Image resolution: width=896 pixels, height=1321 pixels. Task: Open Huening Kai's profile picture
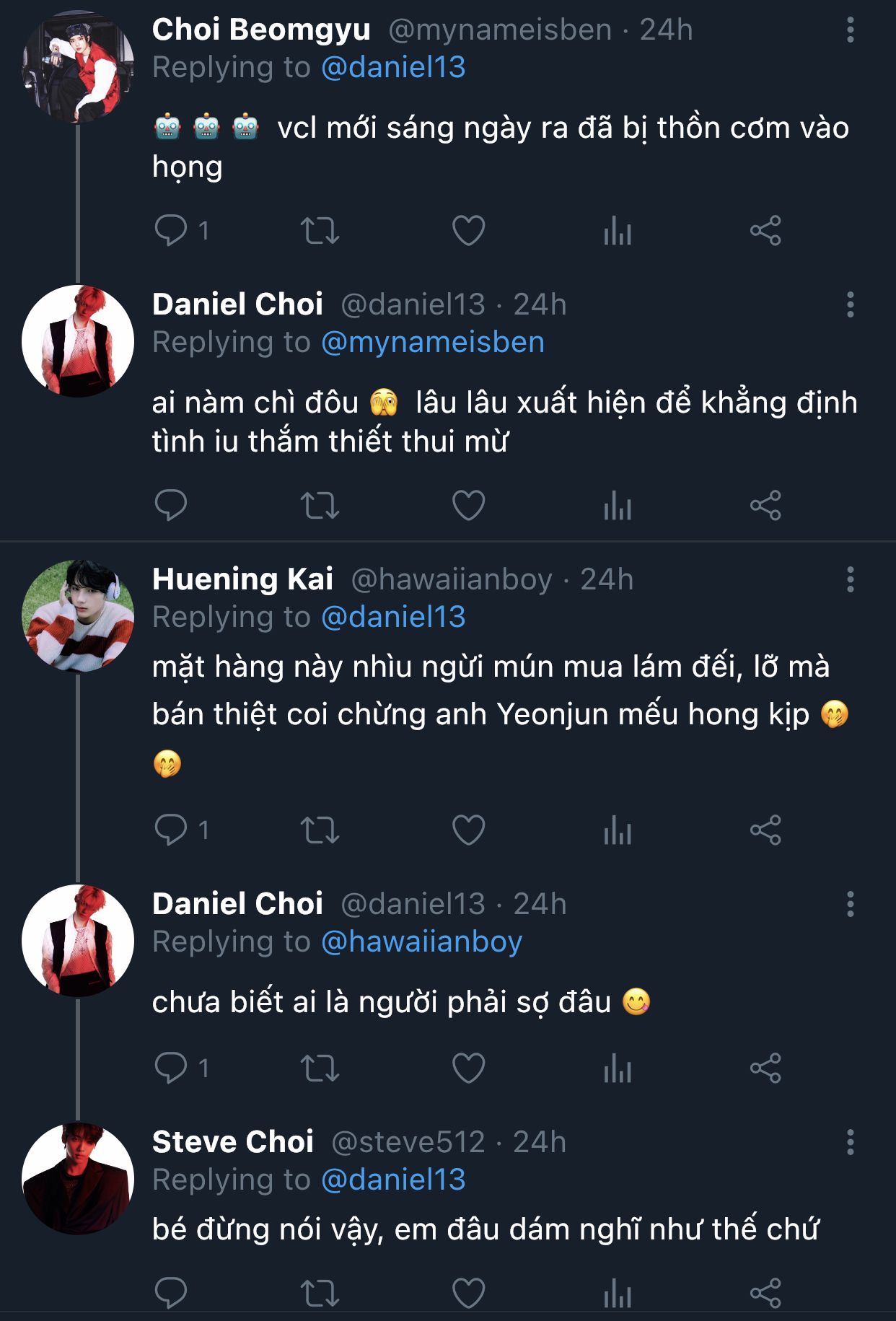(78, 616)
